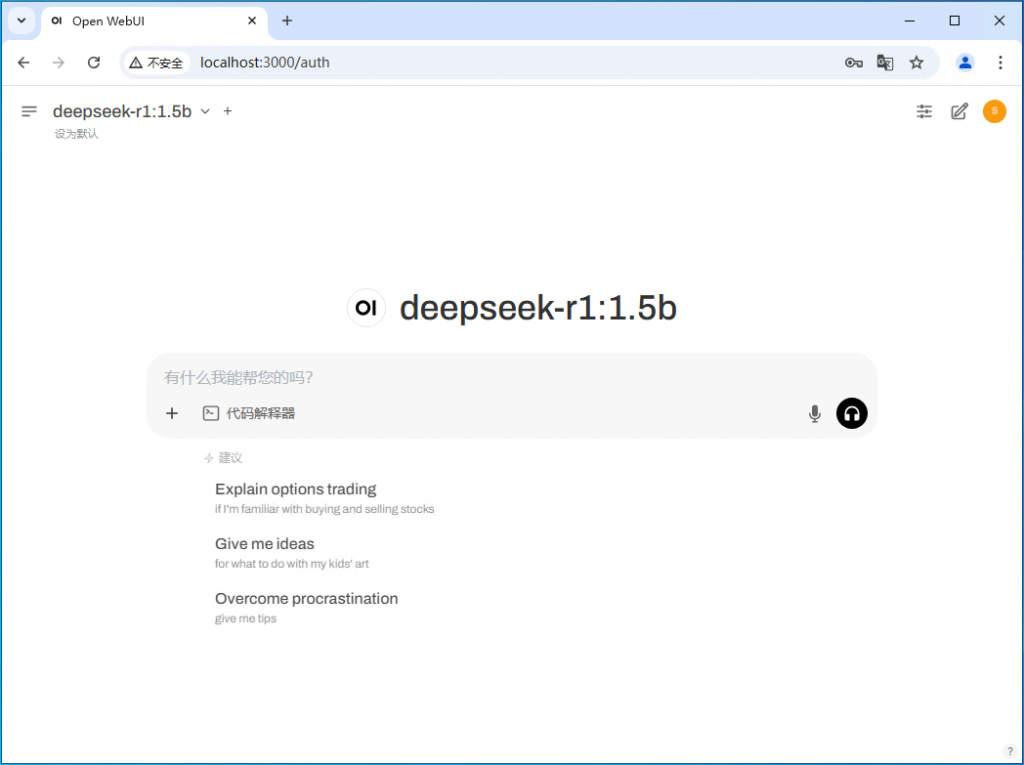Open the chat Controls panel via sliders icon
This screenshot has width=1024, height=765.
[924, 111]
